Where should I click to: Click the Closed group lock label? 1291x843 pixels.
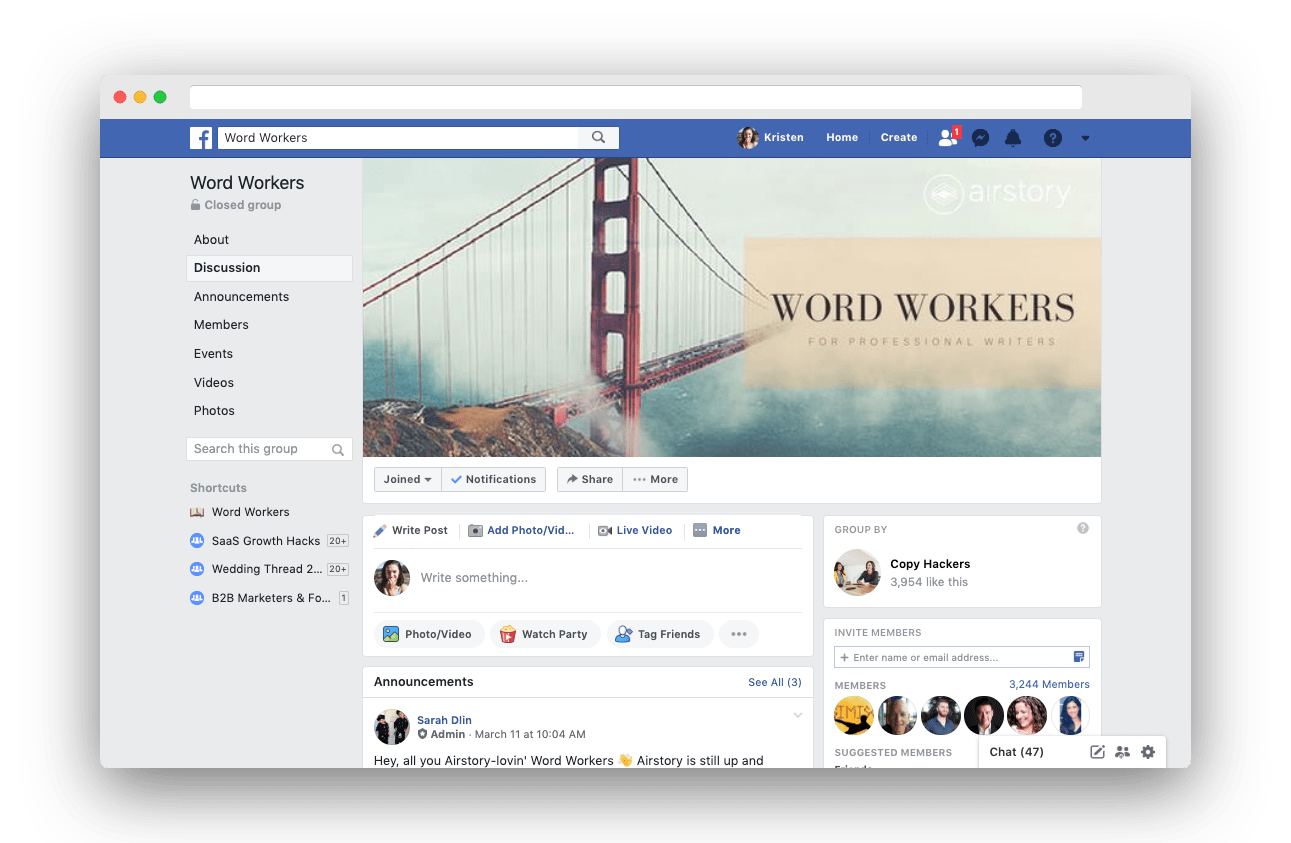coord(236,205)
